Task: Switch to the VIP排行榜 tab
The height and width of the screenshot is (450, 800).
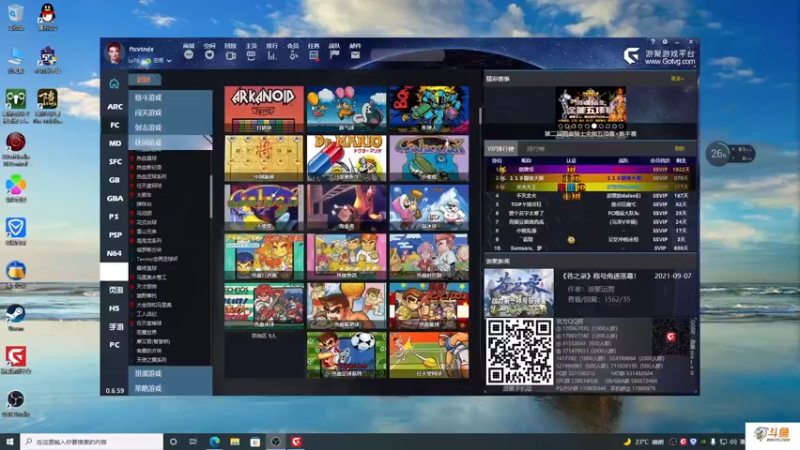Action: click(500, 148)
